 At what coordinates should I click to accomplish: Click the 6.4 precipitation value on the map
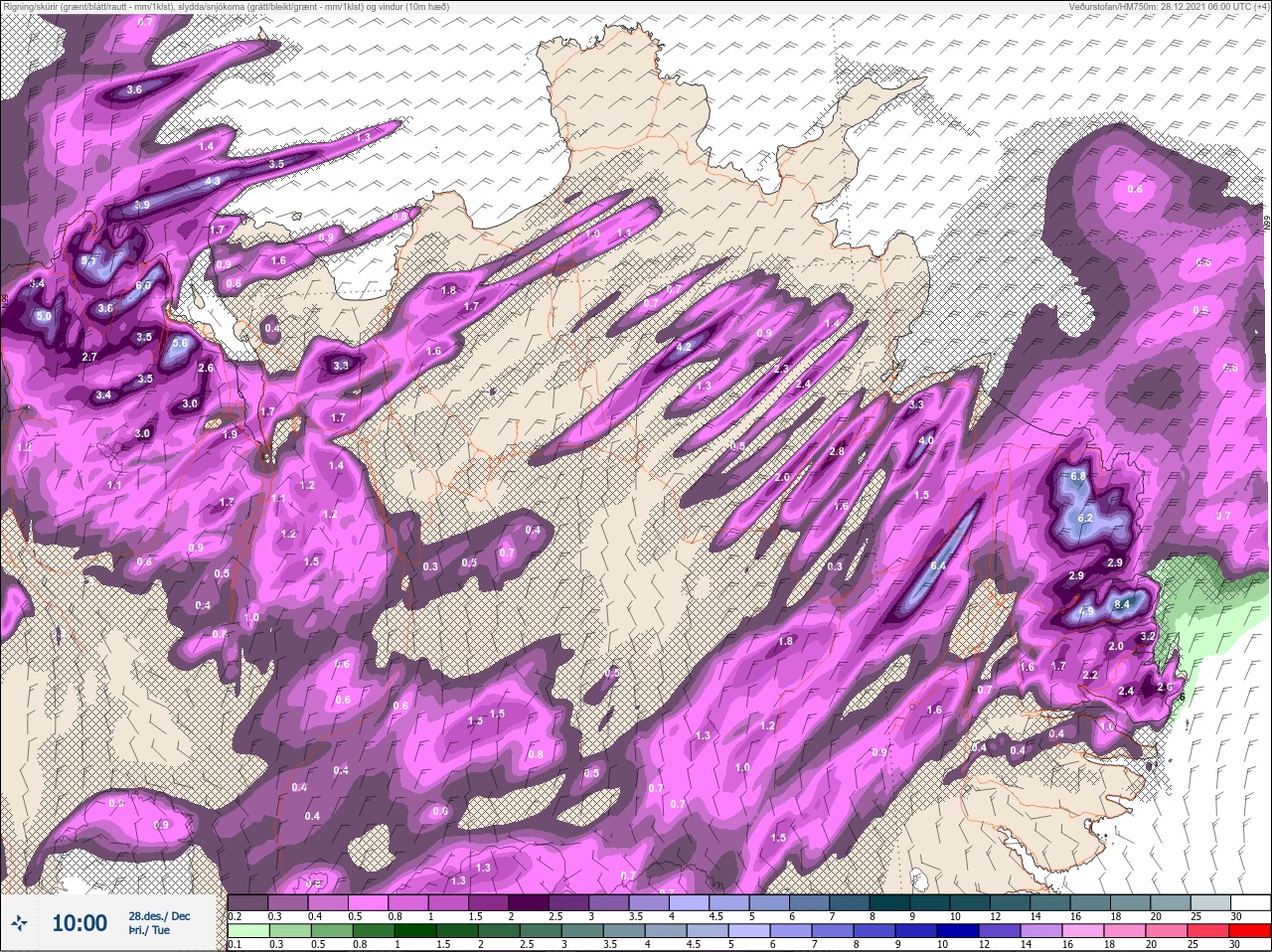(x=937, y=565)
